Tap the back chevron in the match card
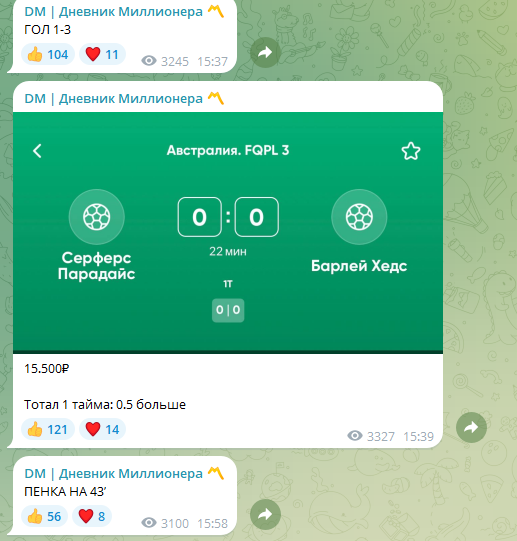 click(x=37, y=151)
